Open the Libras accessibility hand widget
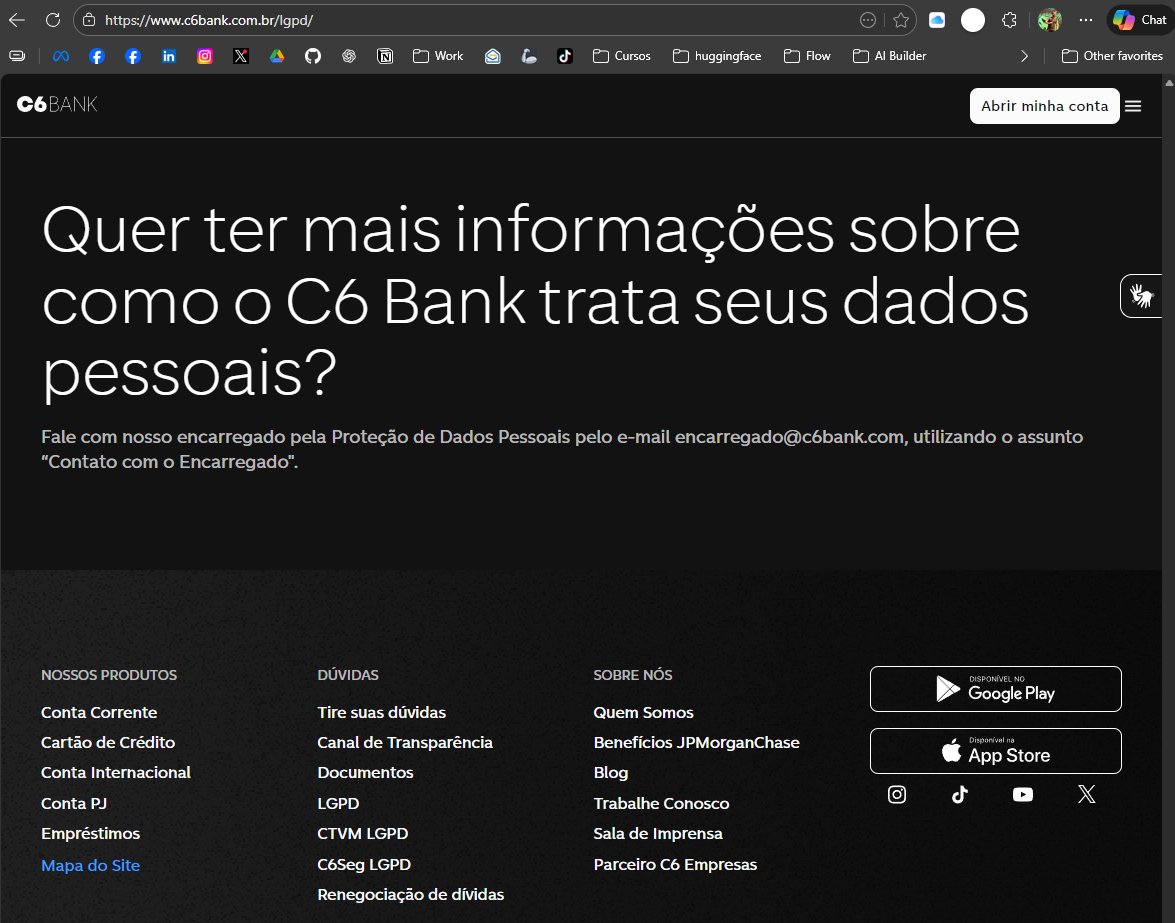This screenshot has width=1175, height=923. (x=1141, y=296)
